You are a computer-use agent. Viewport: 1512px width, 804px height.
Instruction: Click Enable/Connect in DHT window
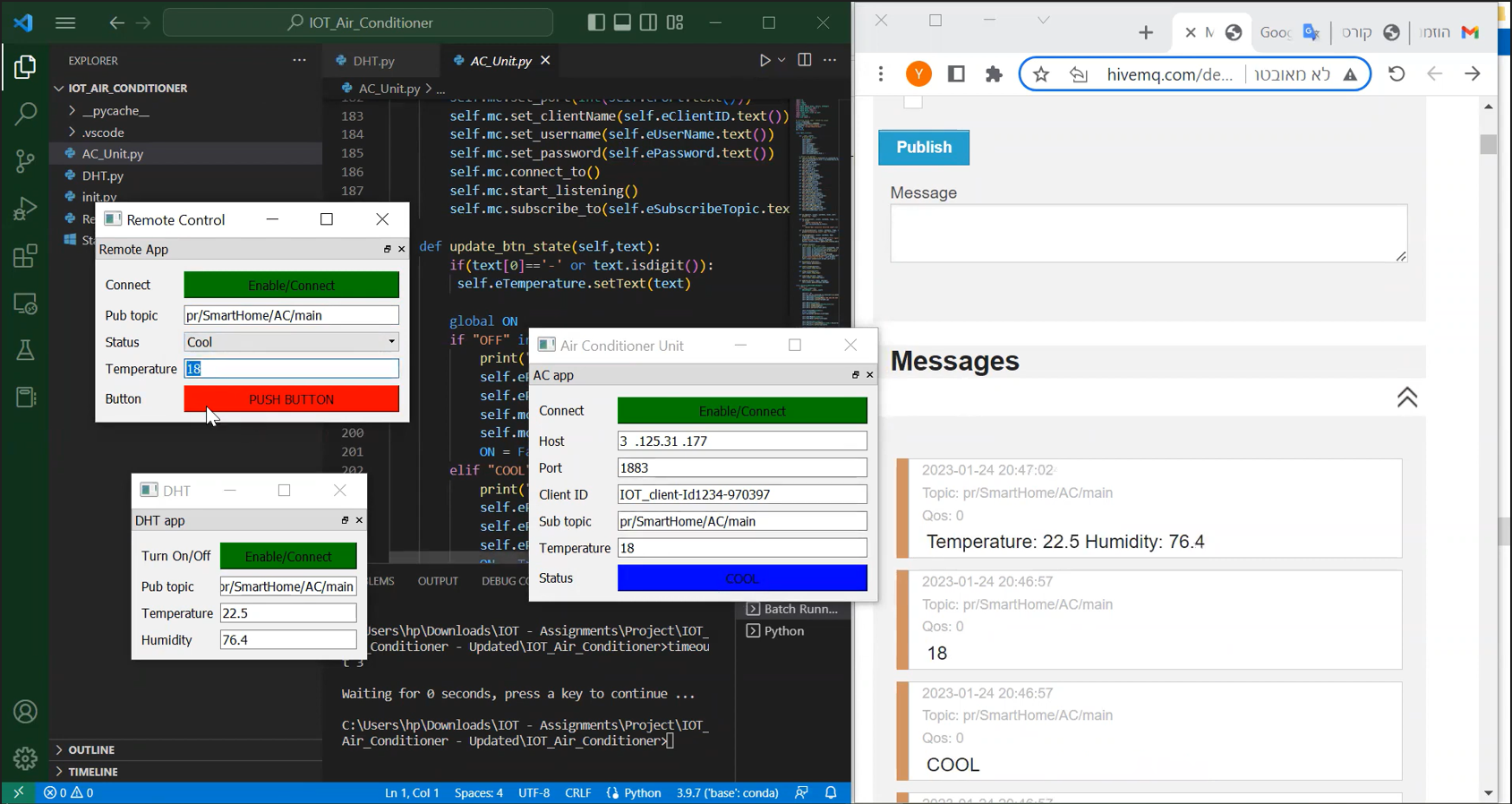(x=288, y=556)
